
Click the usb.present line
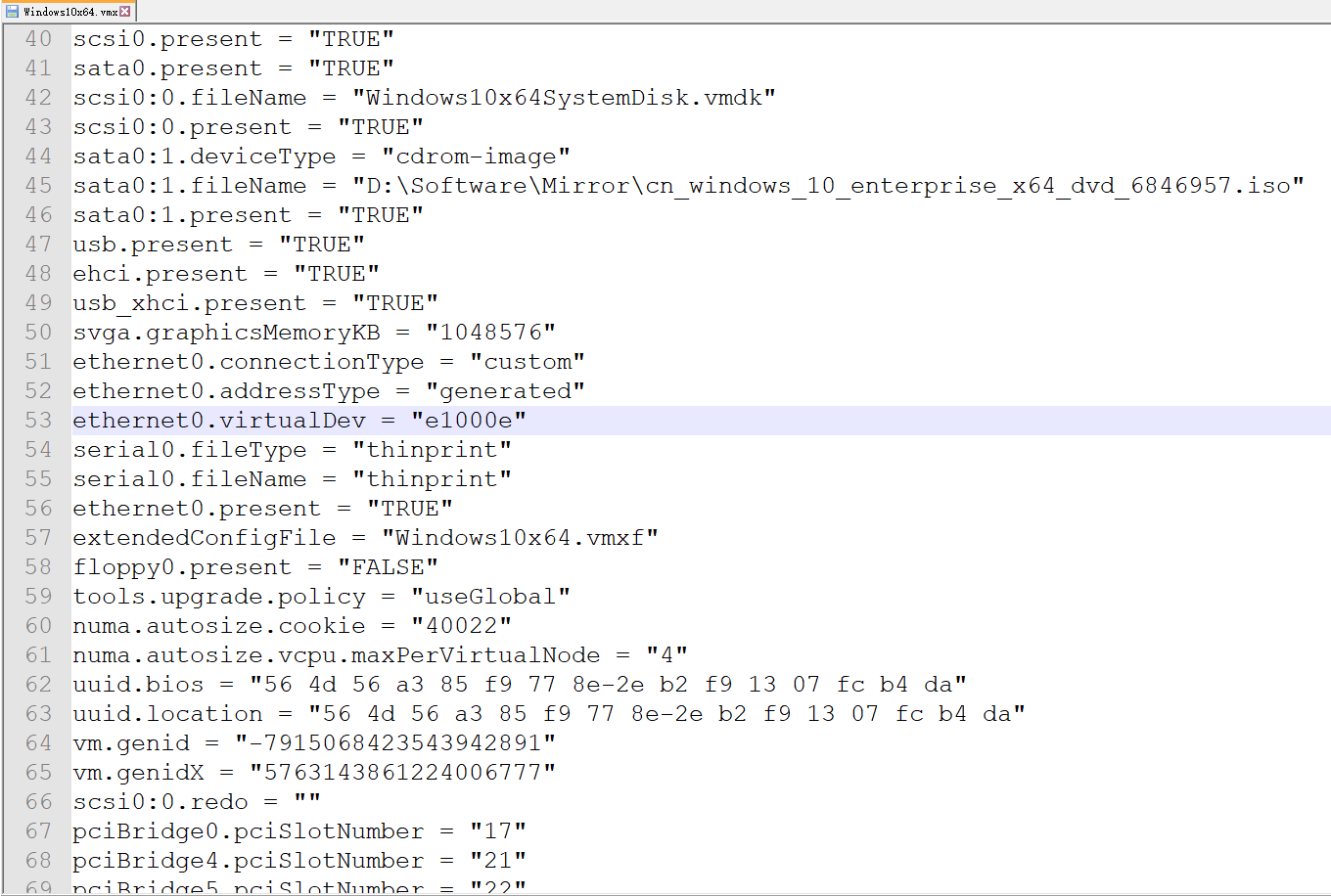pyautogui.click(x=218, y=245)
